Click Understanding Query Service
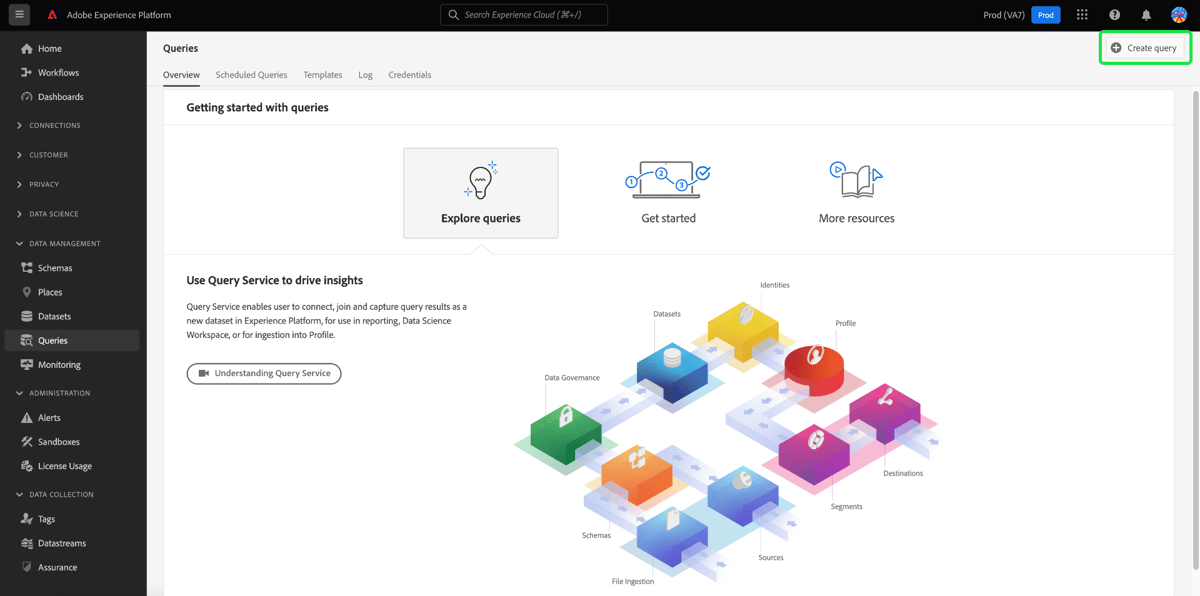 (x=263, y=373)
